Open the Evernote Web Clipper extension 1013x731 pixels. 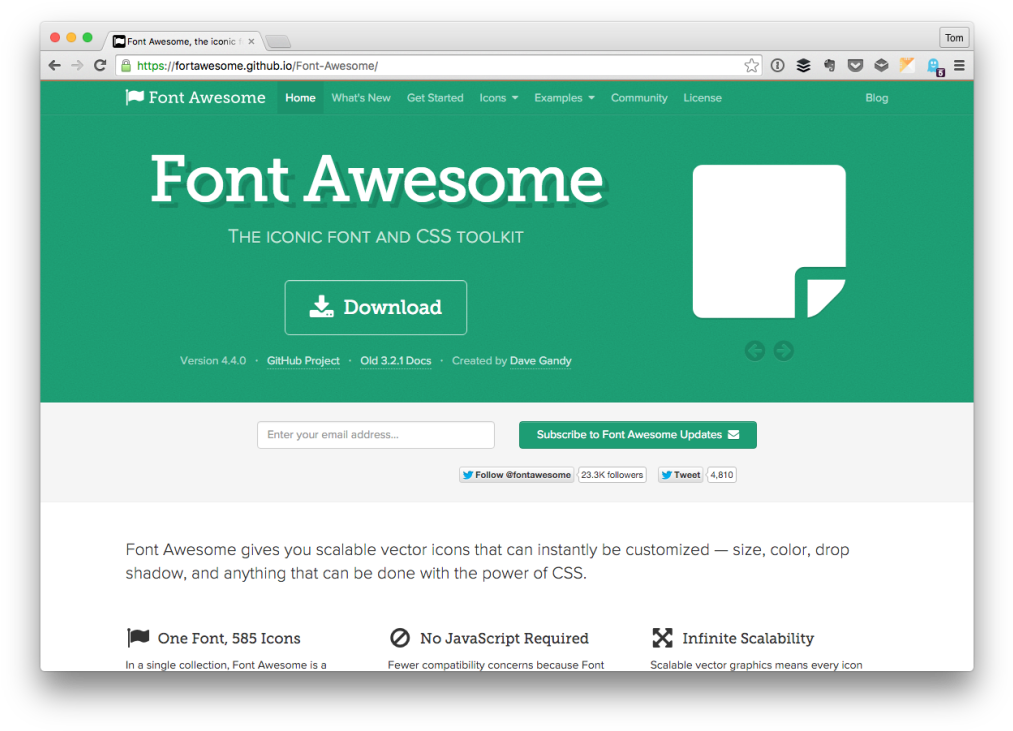pyautogui.click(x=829, y=66)
